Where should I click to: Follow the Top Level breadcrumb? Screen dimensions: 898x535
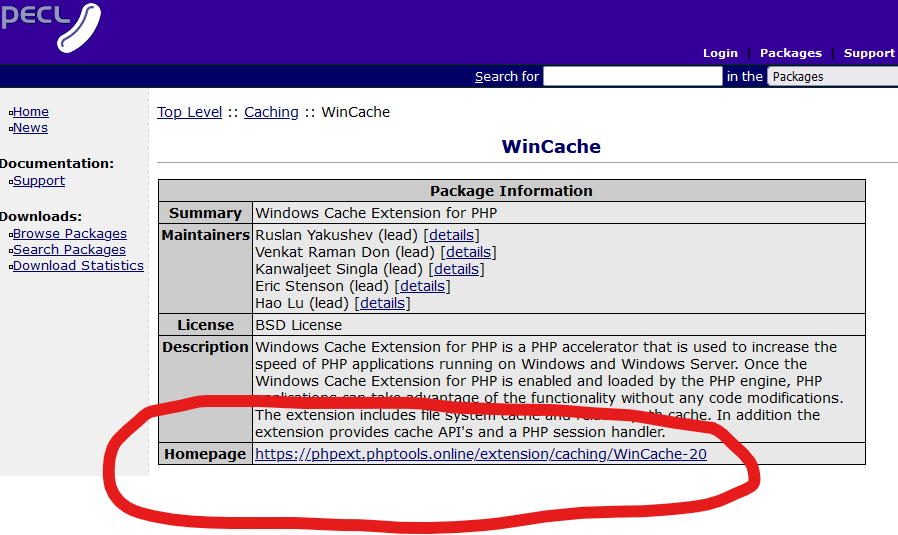[190, 112]
